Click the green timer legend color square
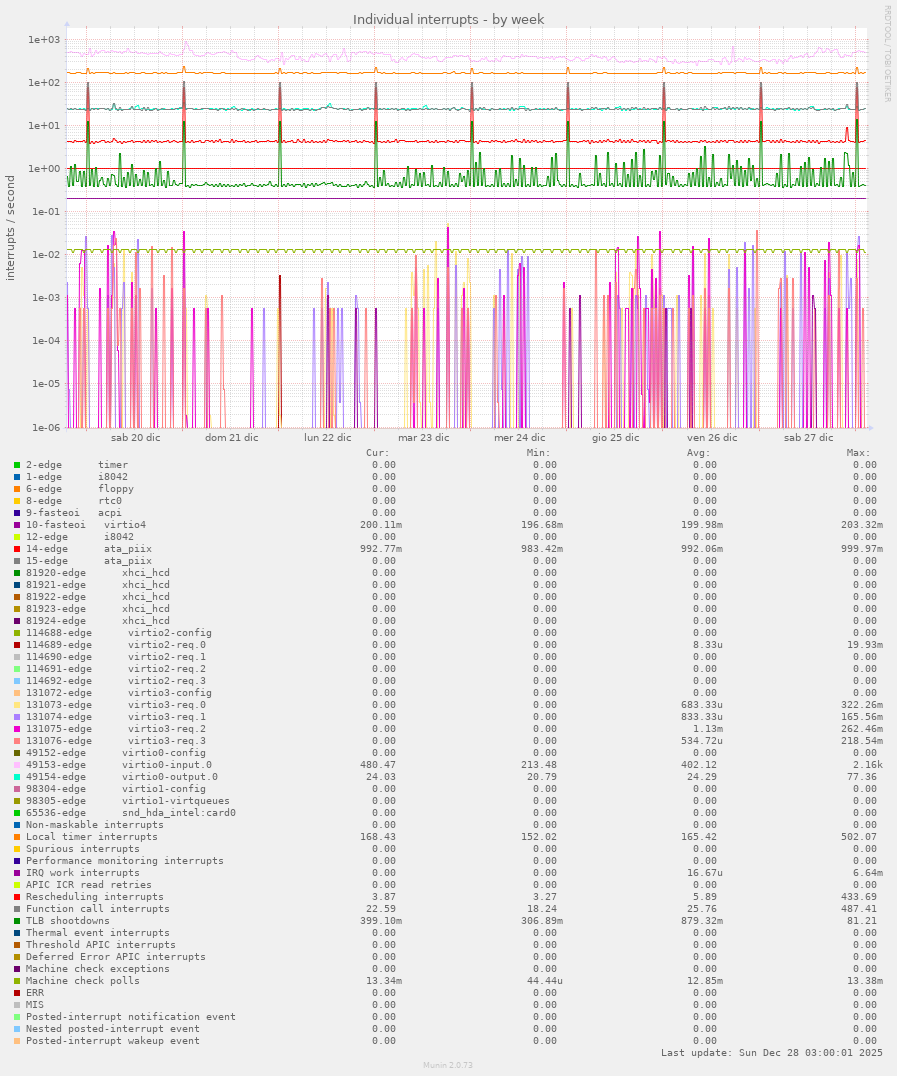 click(17, 465)
